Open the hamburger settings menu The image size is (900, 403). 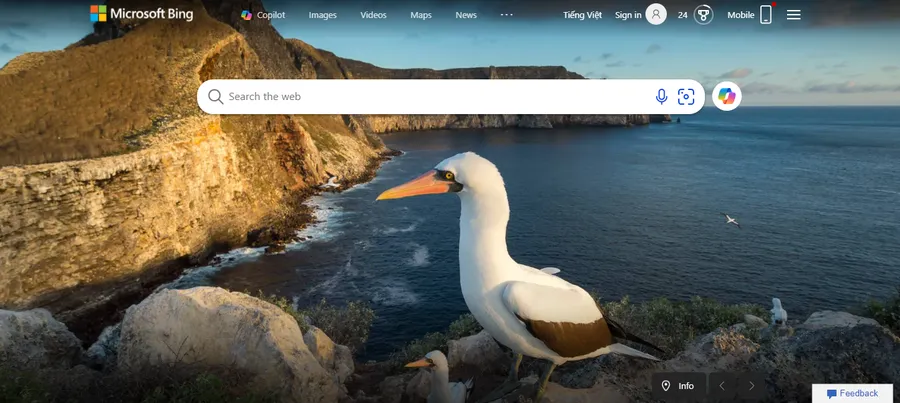794,15
